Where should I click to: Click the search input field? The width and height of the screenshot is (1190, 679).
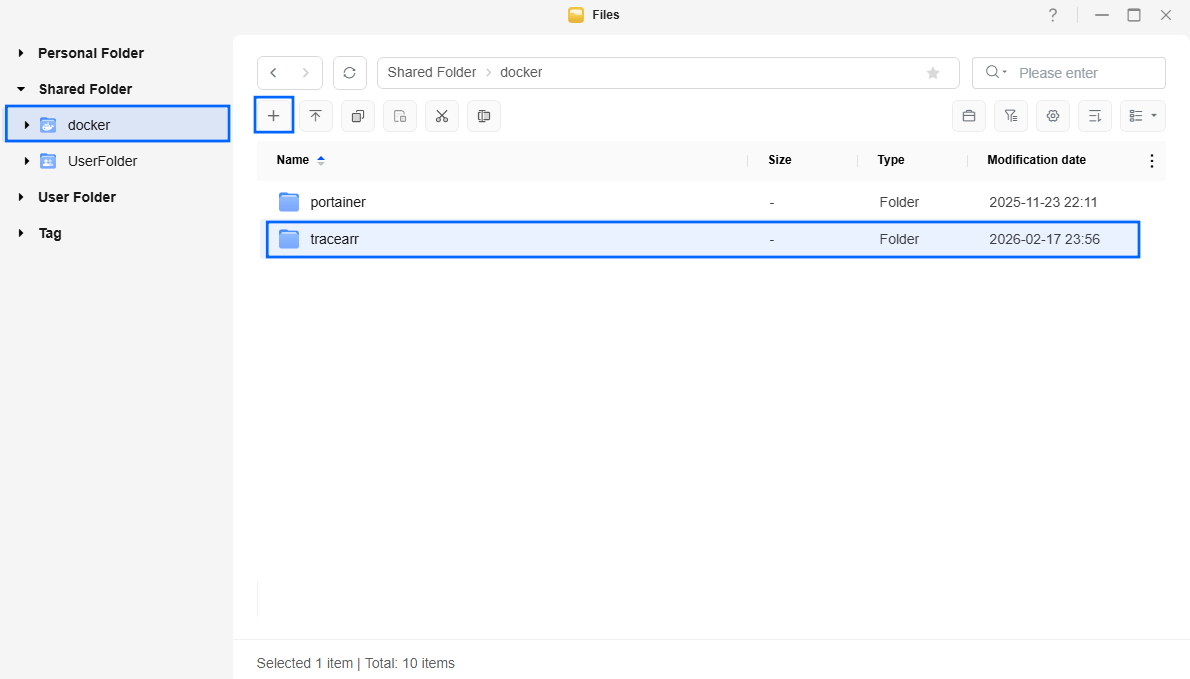[1086, 73]
